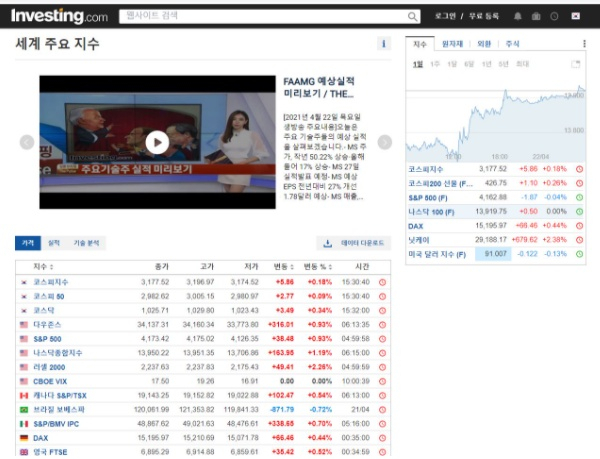600x459 pixels.
Task: Click the Korean flag beside 코스닥
Action: [x=24, y=311]
